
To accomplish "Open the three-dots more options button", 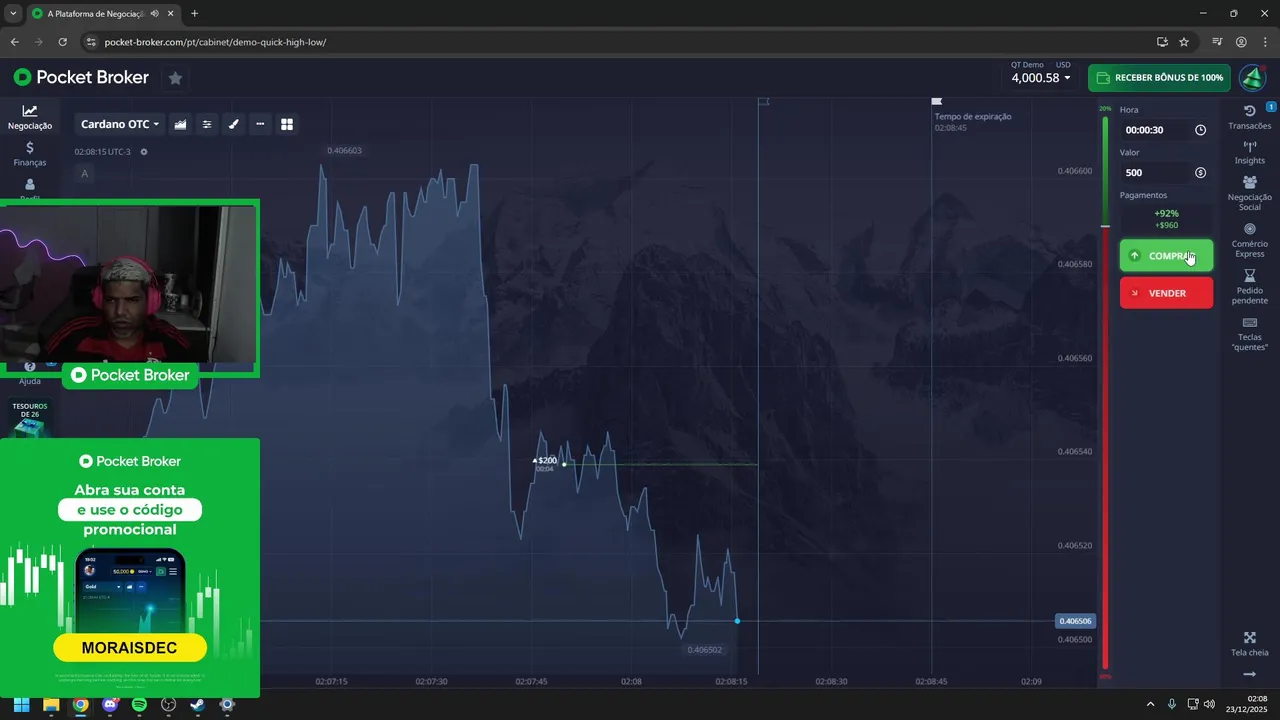I will (x=260, y=124).
